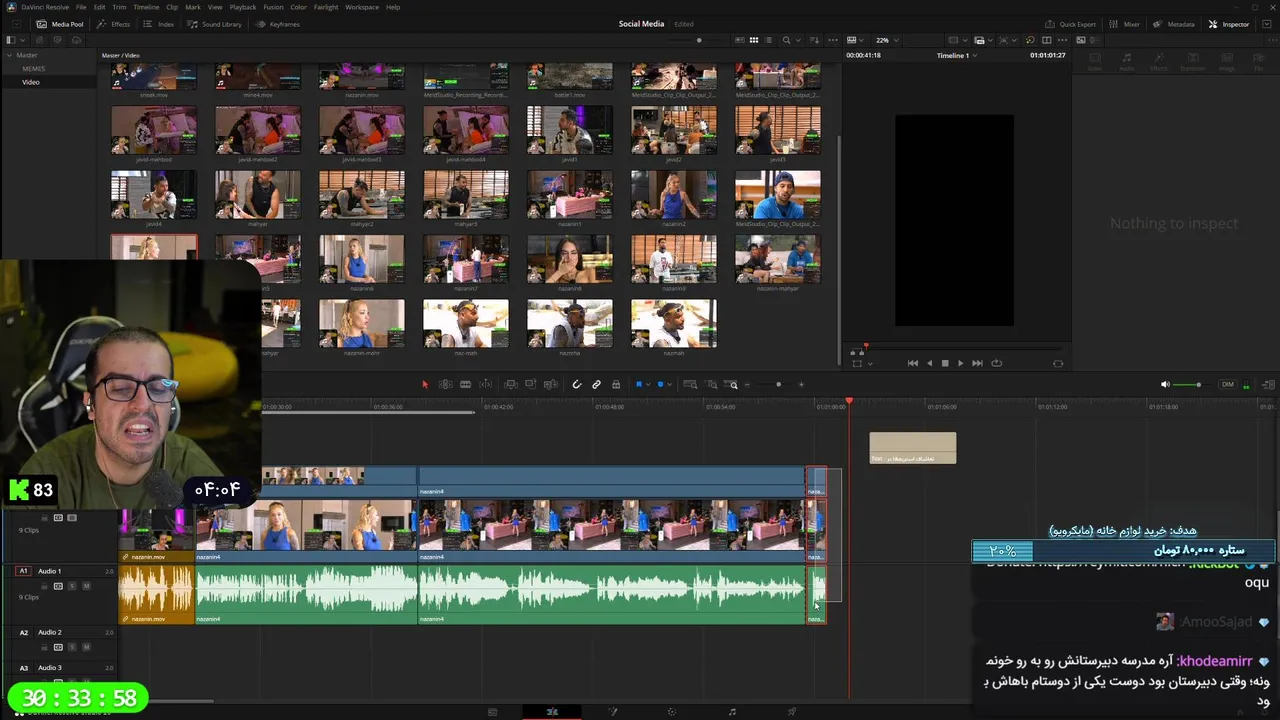Expand the Marker color dropdown arrow

point(669,384)
